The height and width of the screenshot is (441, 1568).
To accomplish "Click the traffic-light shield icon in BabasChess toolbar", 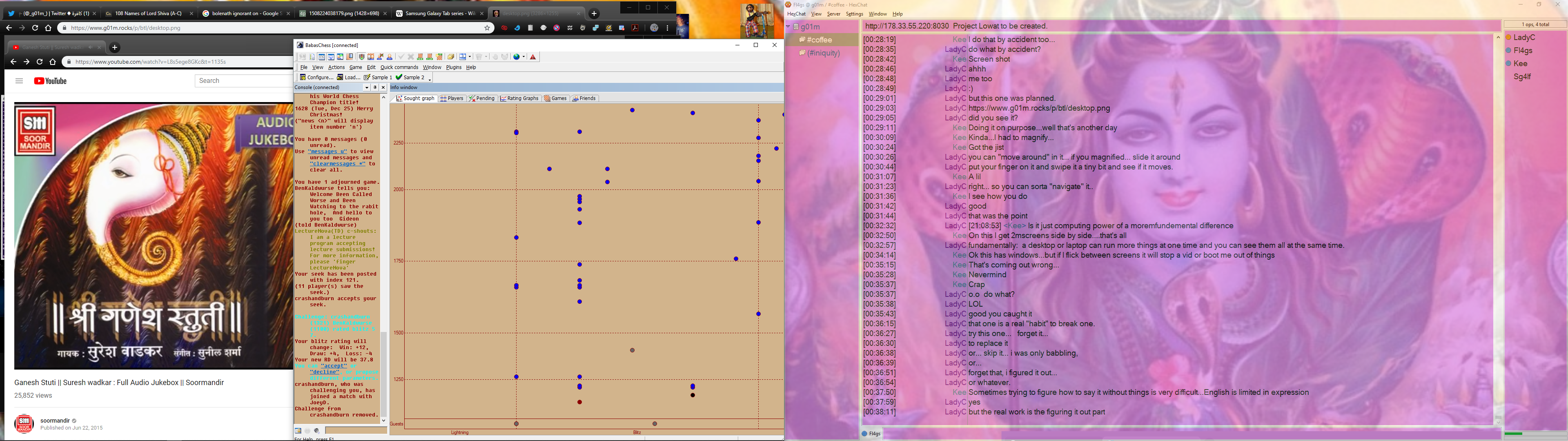I will [361, 57].
